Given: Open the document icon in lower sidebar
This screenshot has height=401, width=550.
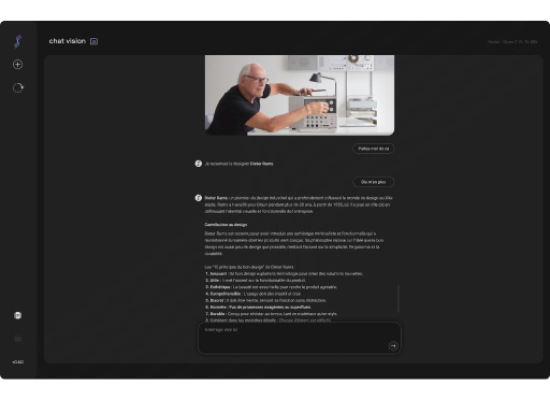Looking at the screenshot, I should click(x=18, y=315).
